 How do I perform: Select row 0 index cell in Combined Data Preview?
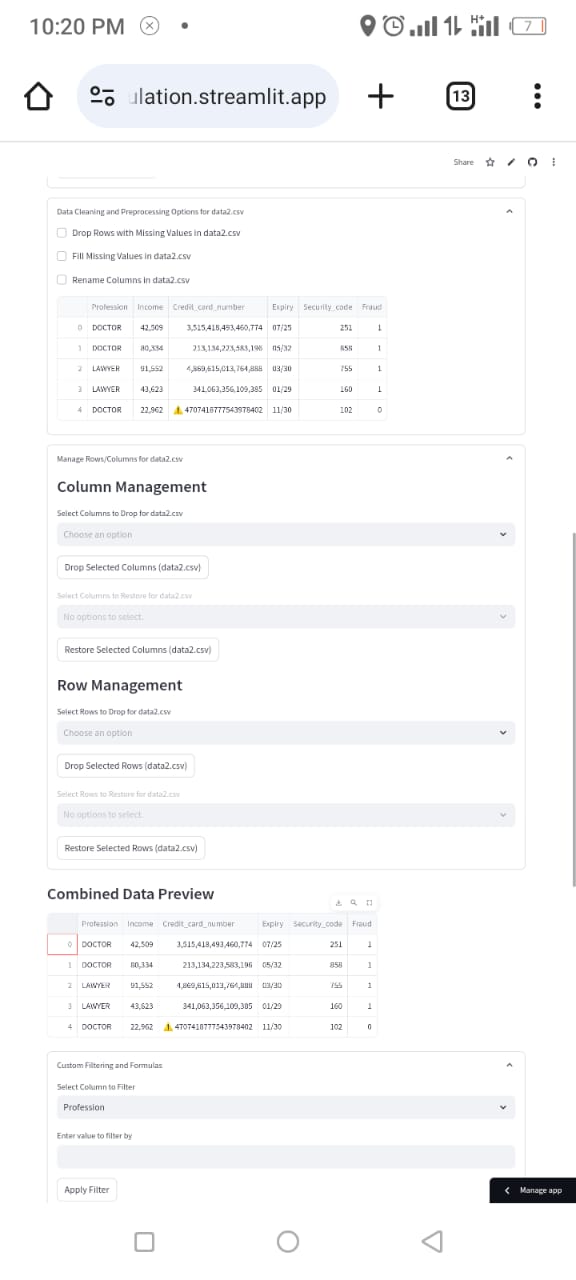pyautogui.click(x=62, y=944)
